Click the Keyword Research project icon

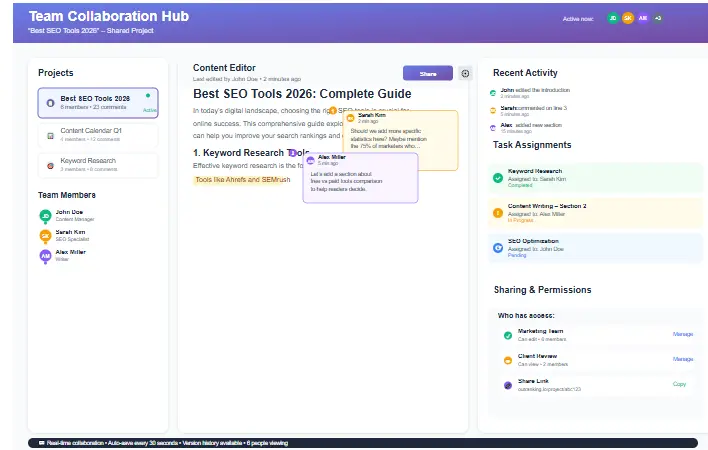pyautogui.click(x=51, y=166)
